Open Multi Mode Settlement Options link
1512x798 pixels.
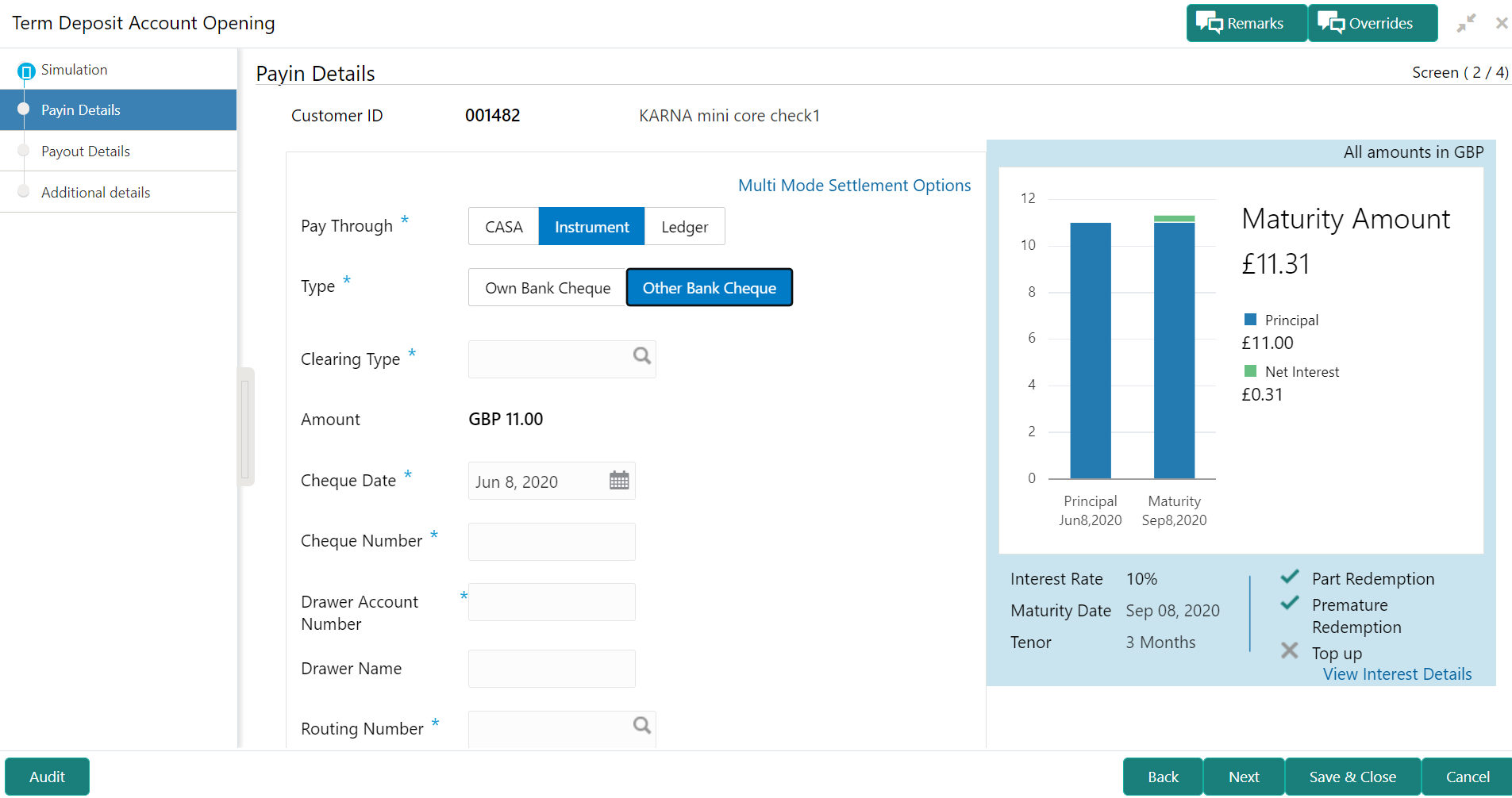854,186
